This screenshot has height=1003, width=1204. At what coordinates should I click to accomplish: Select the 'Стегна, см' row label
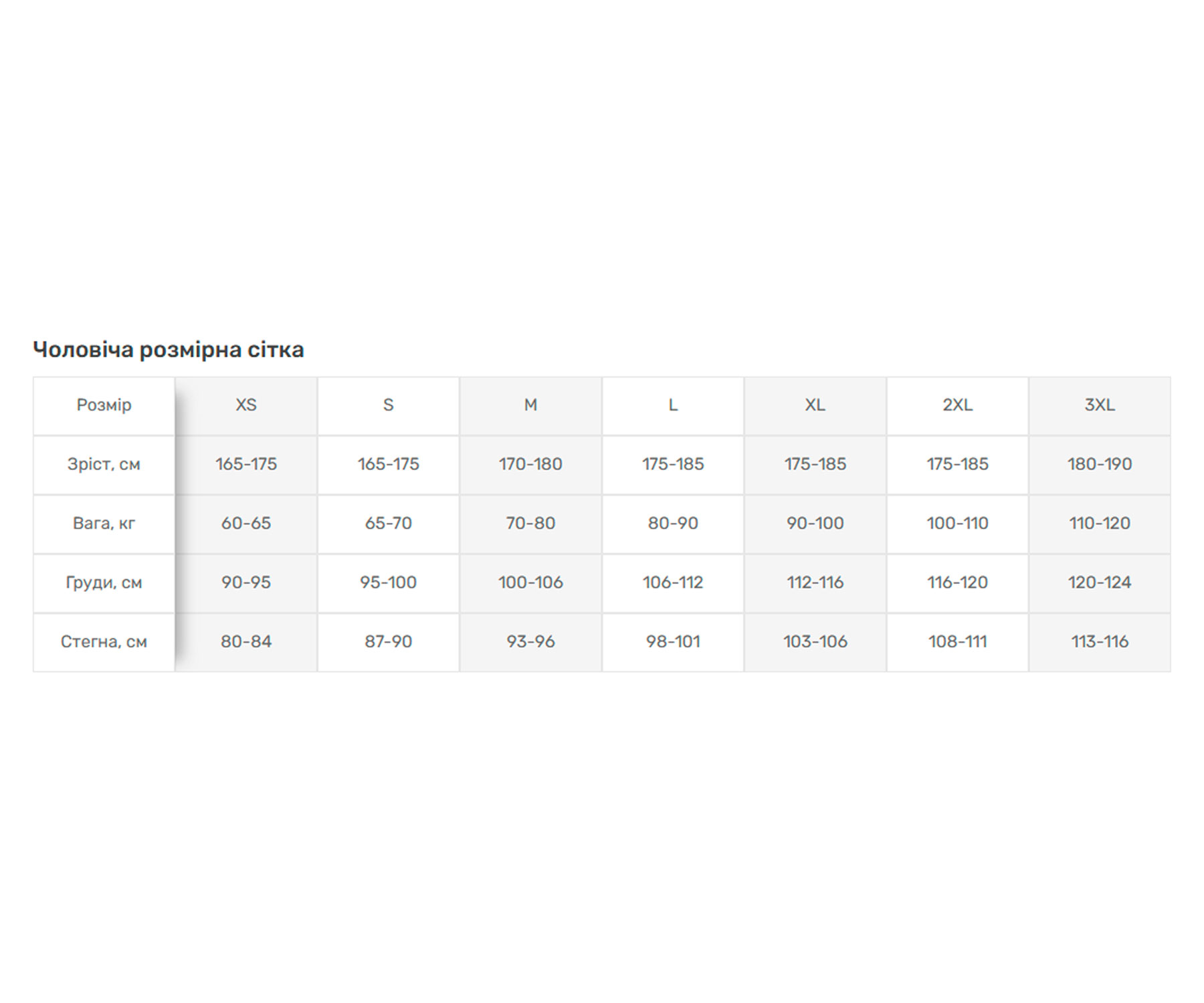[x=104, y=642]
